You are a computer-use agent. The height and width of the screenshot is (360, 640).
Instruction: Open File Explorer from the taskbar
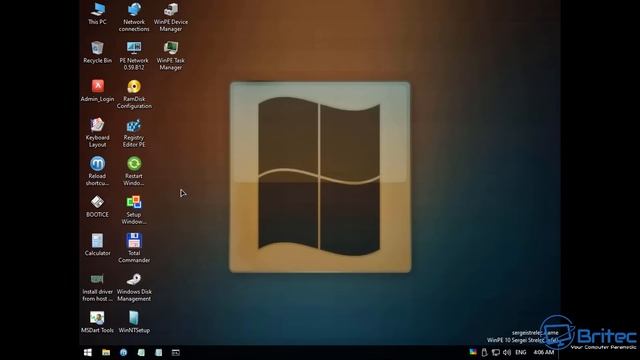point(106,352)
